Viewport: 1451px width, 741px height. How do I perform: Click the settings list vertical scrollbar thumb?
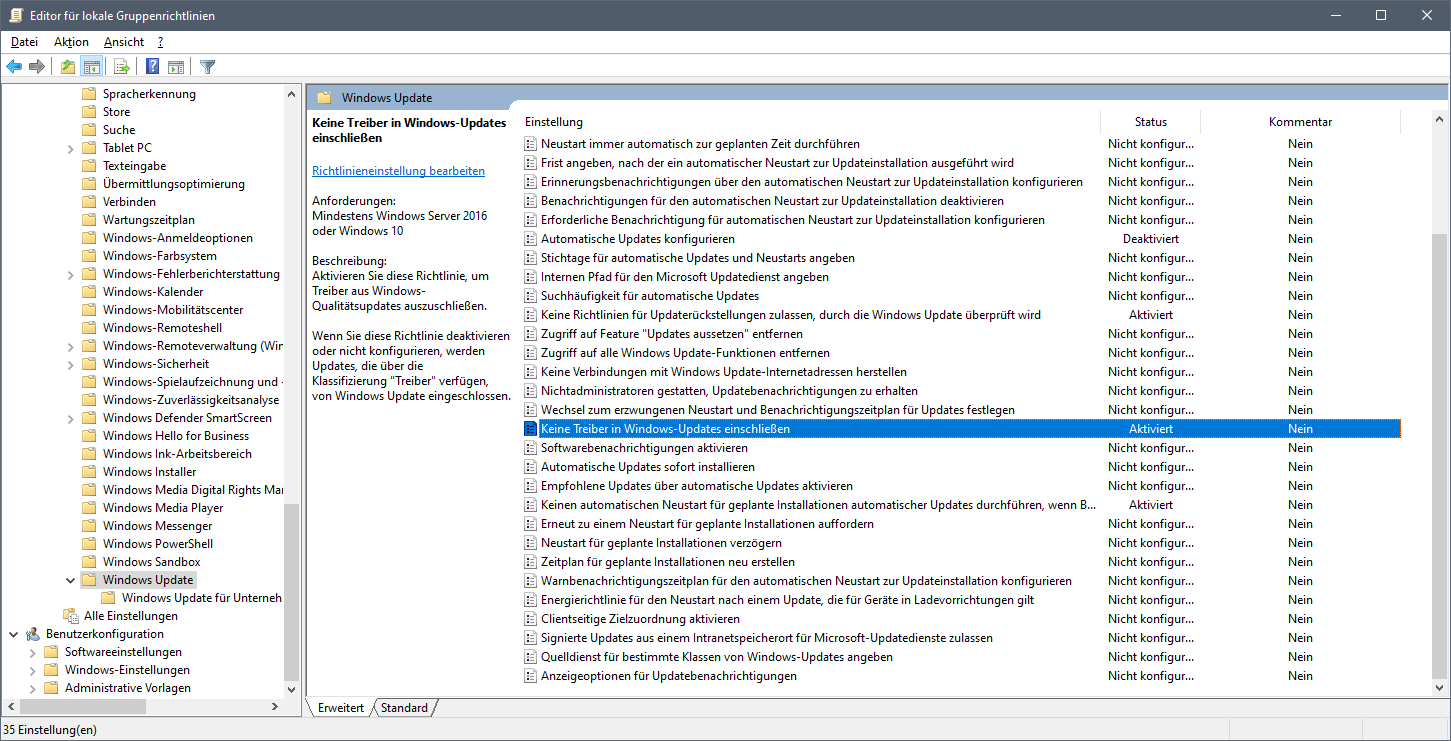(x=1440, y=456)
